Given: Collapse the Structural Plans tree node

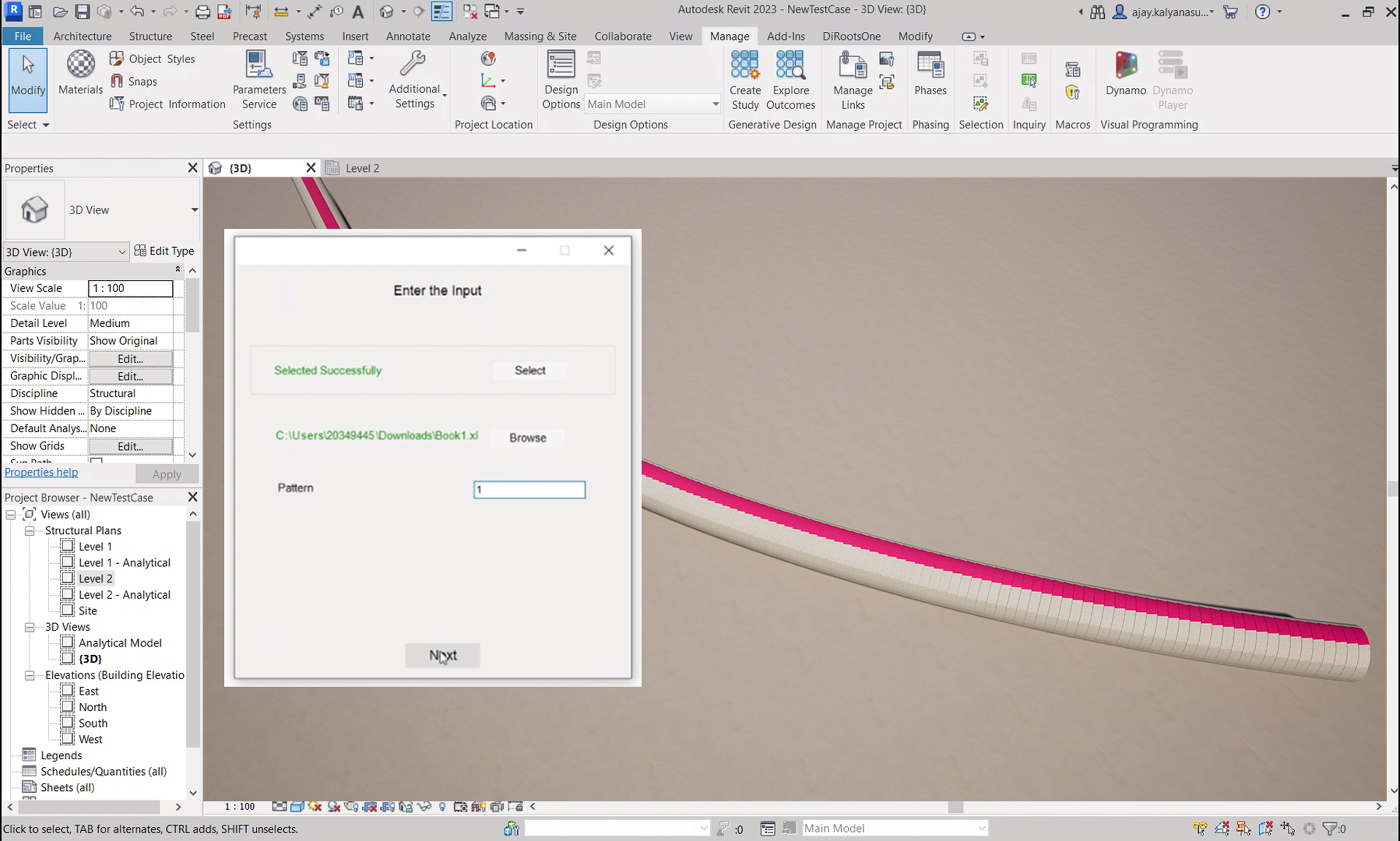Looking at the screenshot, I should coord(30,531).
